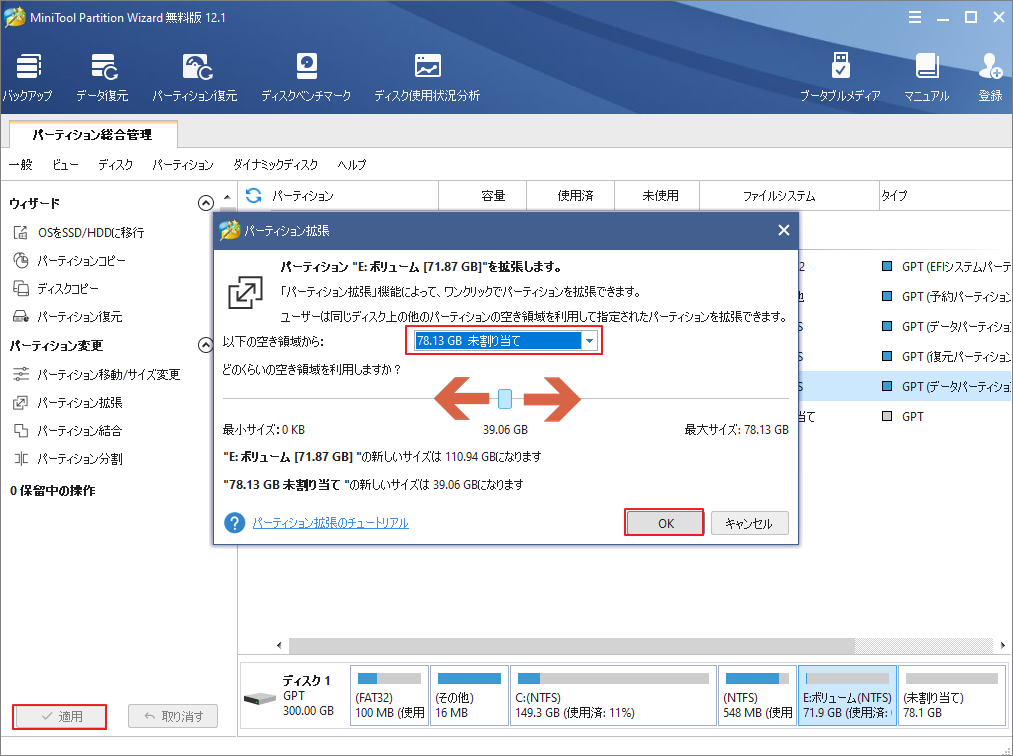Select the (NTFS) 548 MB partition block
Screen dimensions: 1013x756
pyautogui.click(x=757, y=696)
